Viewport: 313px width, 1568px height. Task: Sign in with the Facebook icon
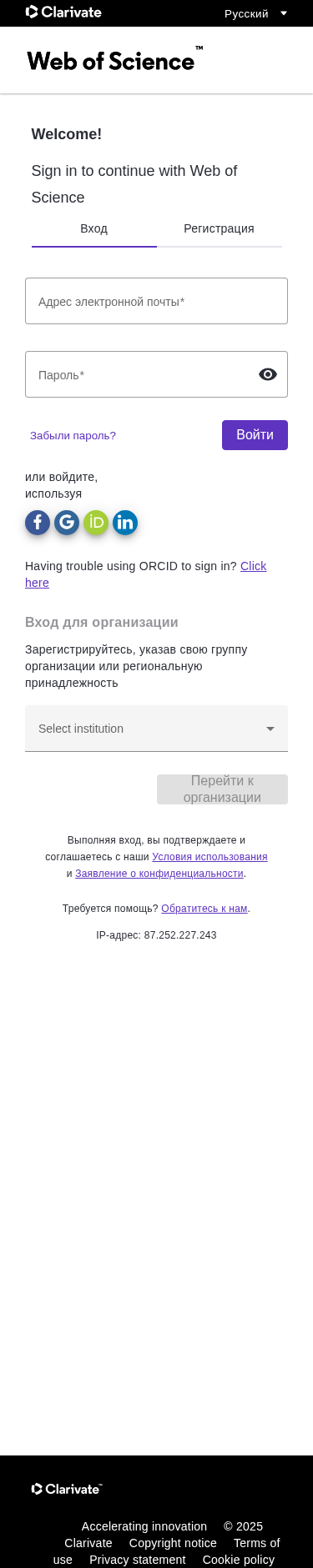(38, 523)
